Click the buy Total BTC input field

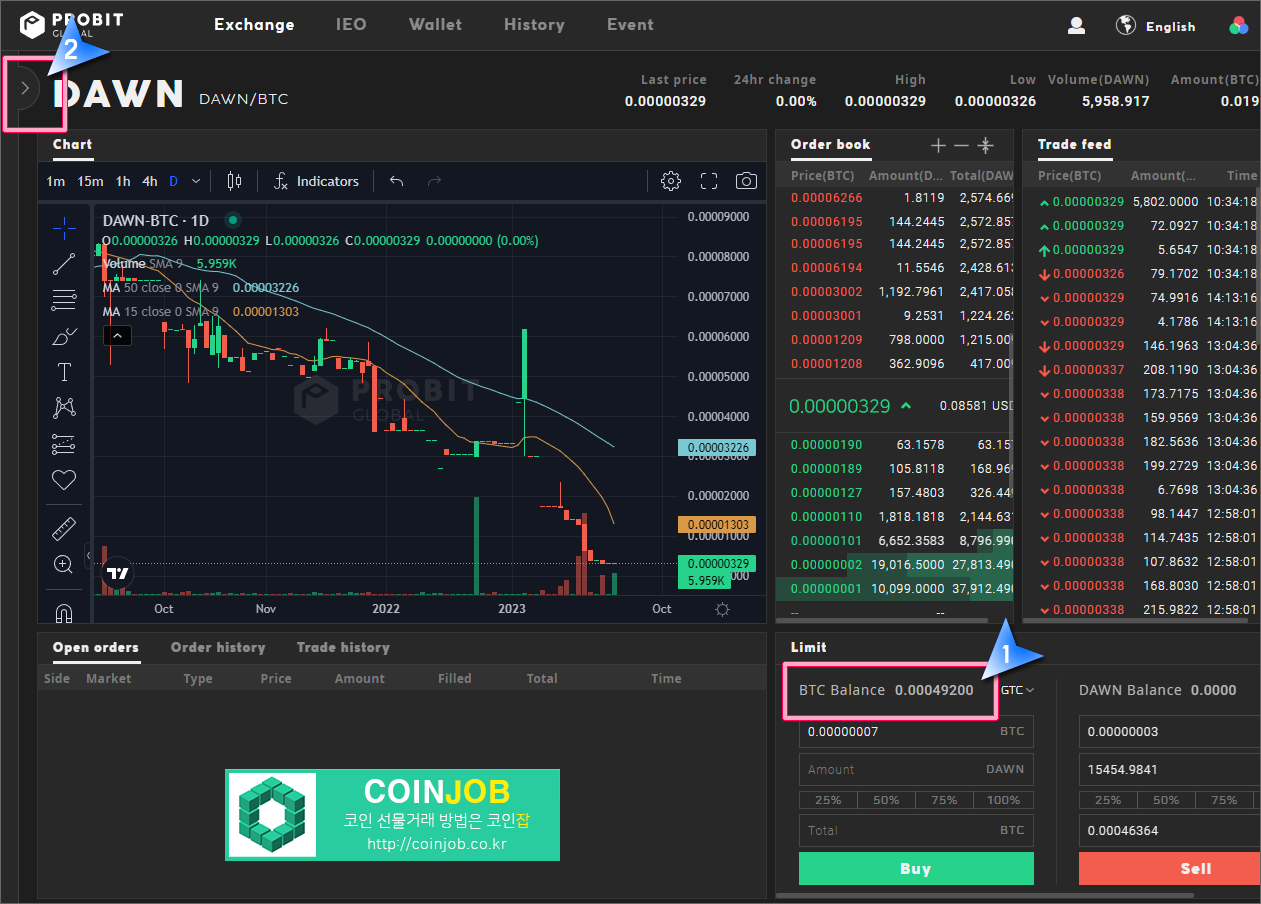pyautogui.click(x=916, y=830)
